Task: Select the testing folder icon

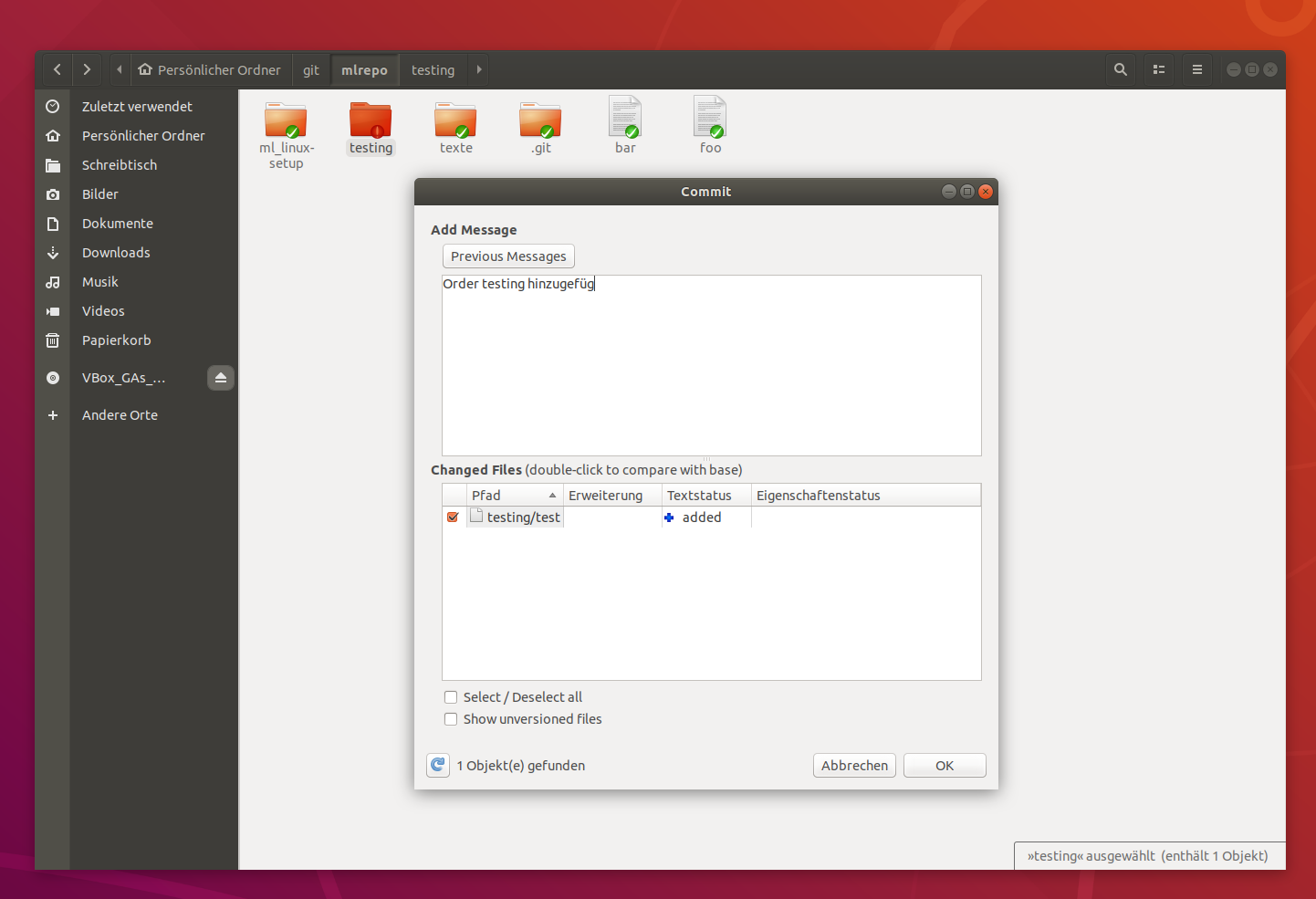Action: pyautogui.click(x=371, y=121)
